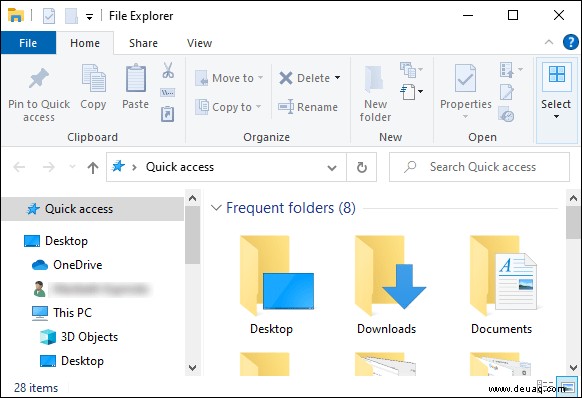The height and width of the screenshot is (398, 582).
Task: Navigate up with the Up arrow
Action: (93, 167)
